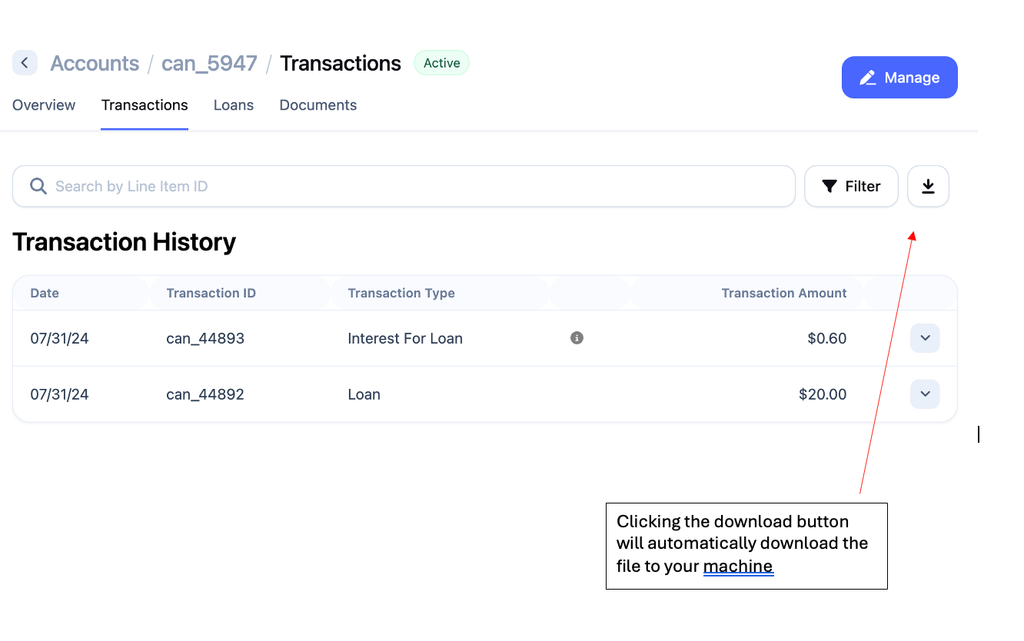The image size is (1024, 641).
Task: Click the funnel icon on the Filter button
Action: (x=829, y=186)
